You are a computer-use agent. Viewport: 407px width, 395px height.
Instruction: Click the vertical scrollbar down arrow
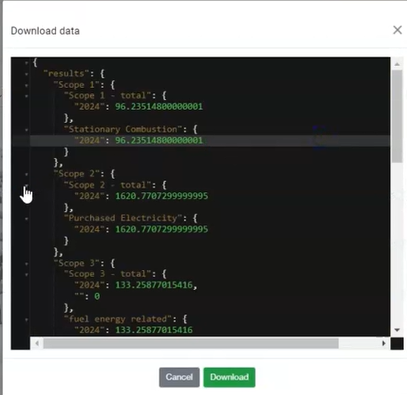click(397, 330)
